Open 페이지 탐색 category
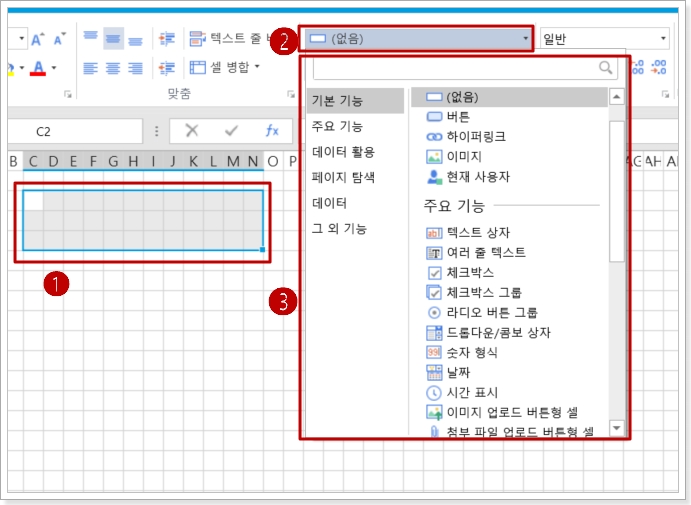This screenshot has width=691, height=505. tap(343, 177)
